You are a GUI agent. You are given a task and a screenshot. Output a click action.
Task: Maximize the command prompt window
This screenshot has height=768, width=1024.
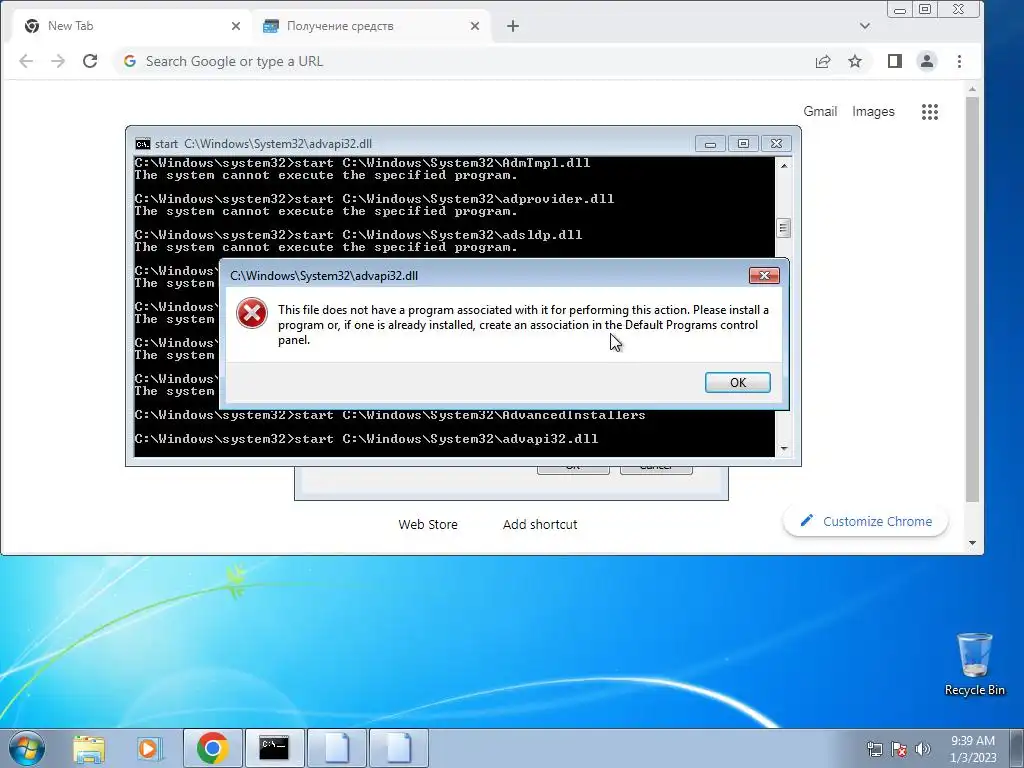click(x=743, y=144)
